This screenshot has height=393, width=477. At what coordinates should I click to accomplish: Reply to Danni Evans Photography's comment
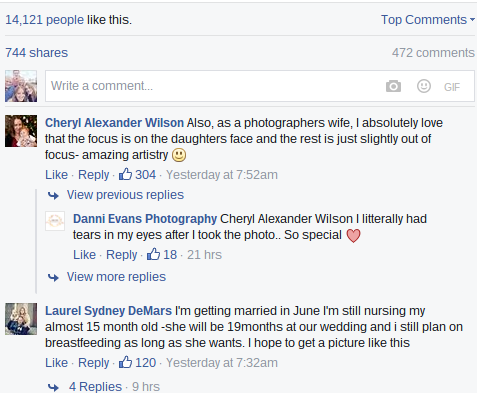[121, 255]
